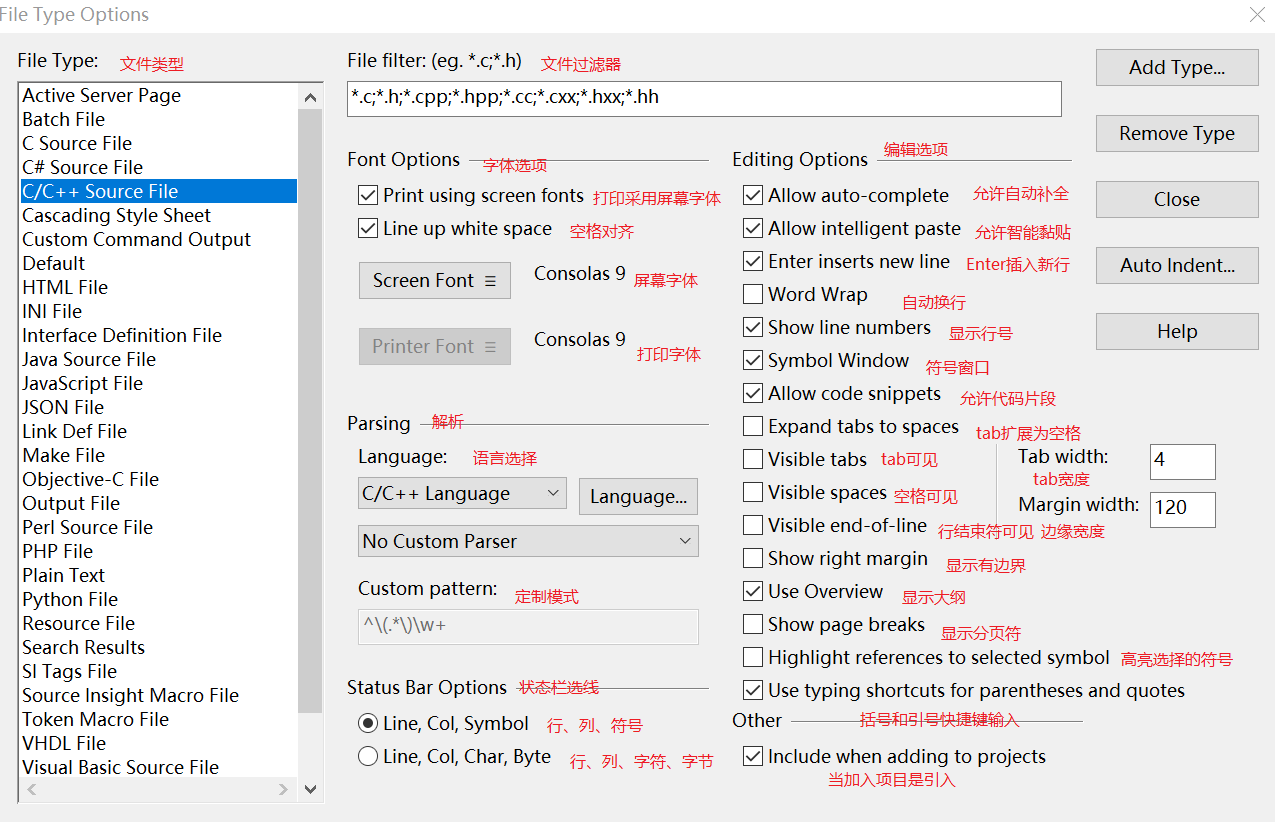The image size is (1275, 822).
Task: Check Expand tabs to spaces
Action: tap(753, 427)
